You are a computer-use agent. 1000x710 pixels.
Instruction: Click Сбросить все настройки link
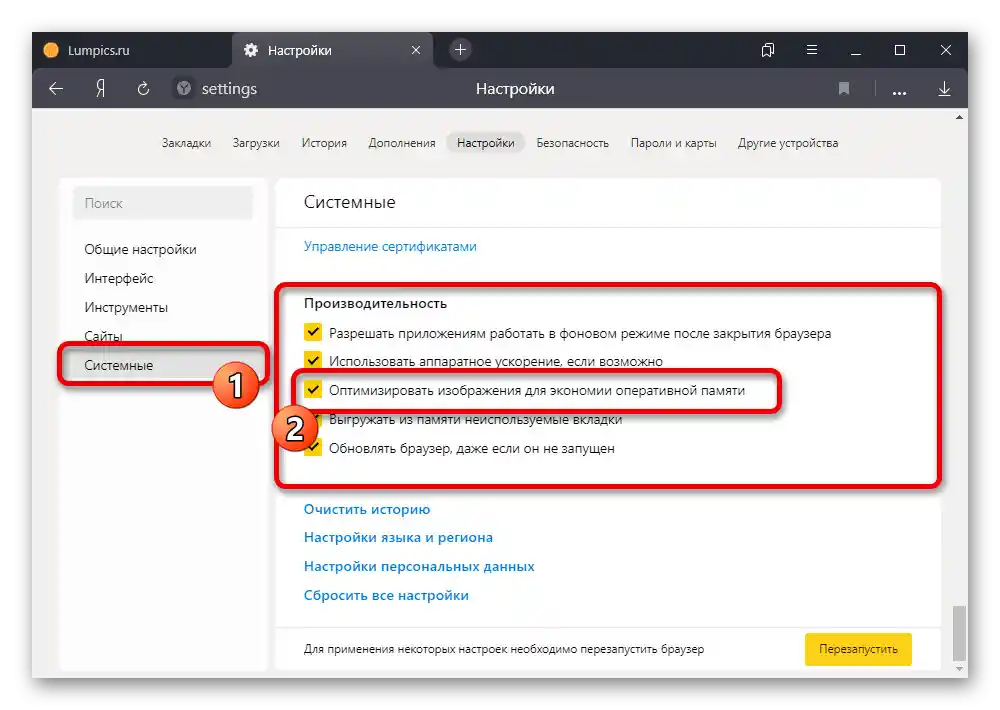point(386,595)
